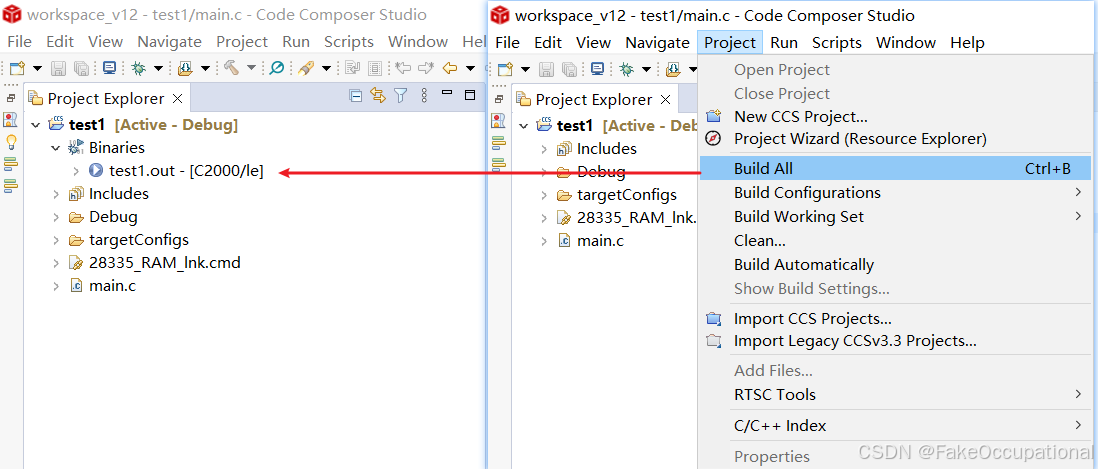Viewport: 1098px width, 469px height.
Task: Open Build Configurations submenu
Action: click(895, 192)
